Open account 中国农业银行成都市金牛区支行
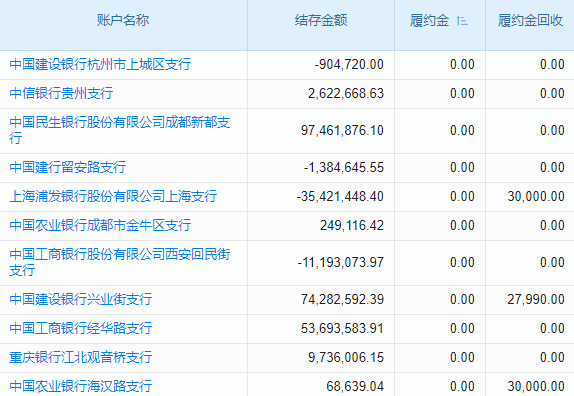 click(x=100, y=225)
